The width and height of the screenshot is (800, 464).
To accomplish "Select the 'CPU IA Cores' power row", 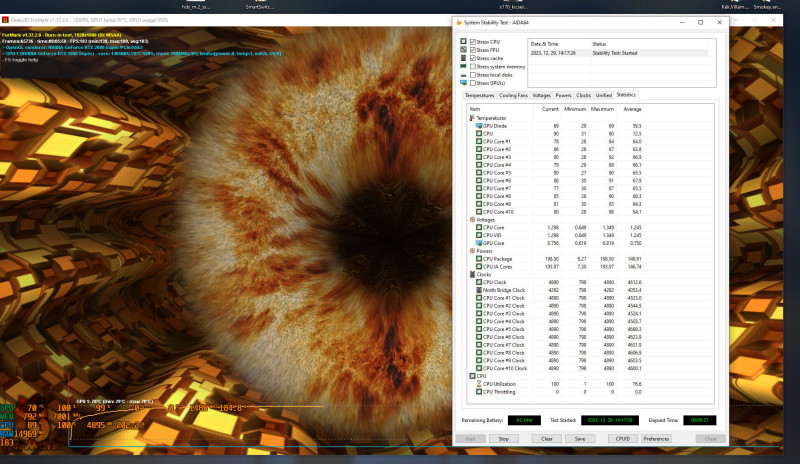I will point(556,266).
